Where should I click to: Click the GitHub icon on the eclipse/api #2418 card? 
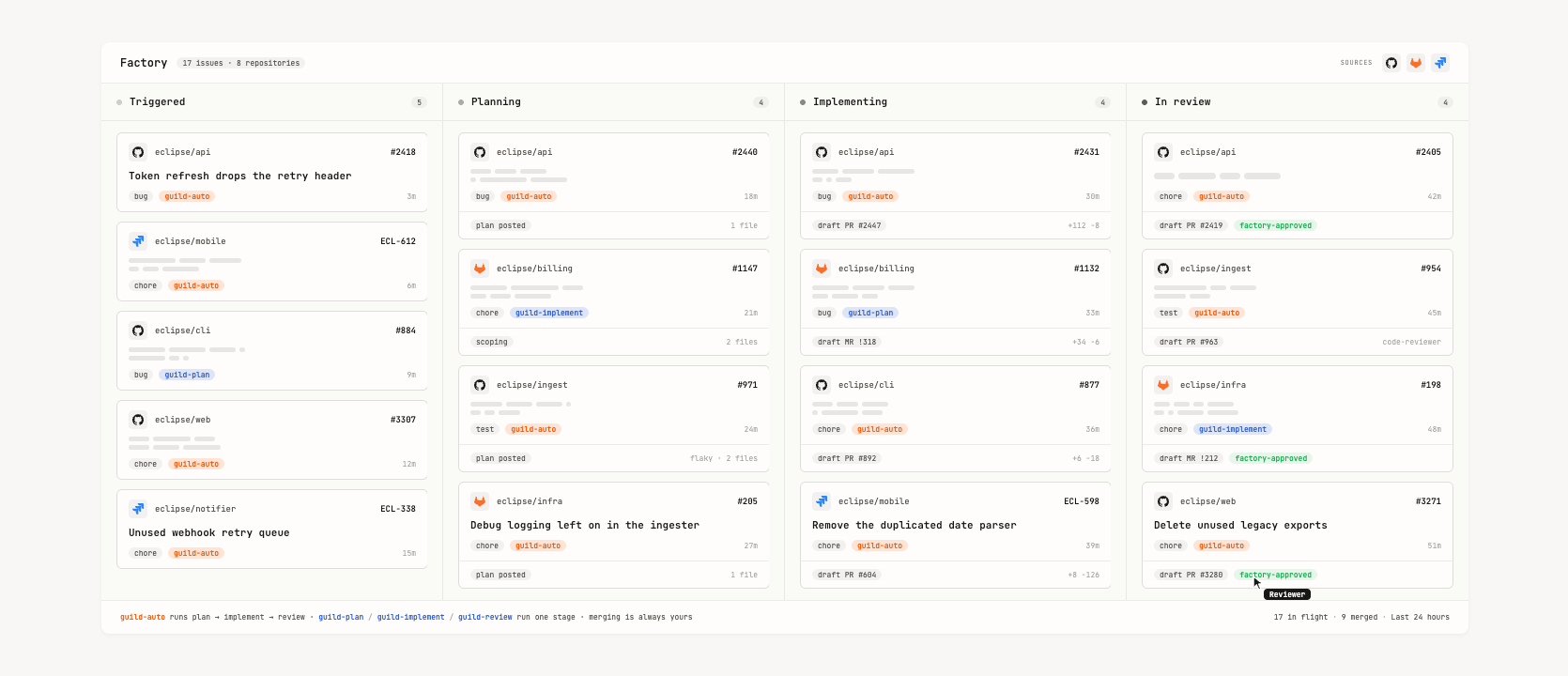coord(138,152)
